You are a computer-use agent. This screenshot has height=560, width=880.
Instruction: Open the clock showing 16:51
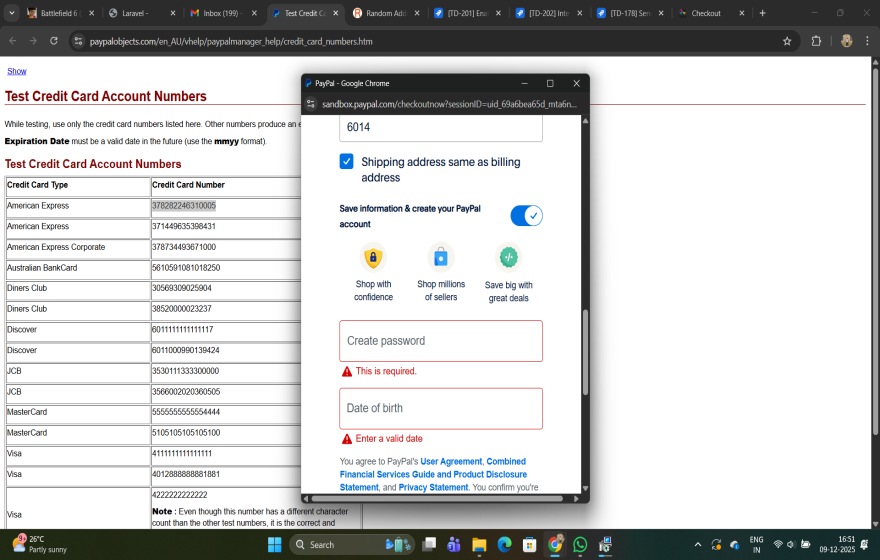pyautogui.click(x=837, y=544)
